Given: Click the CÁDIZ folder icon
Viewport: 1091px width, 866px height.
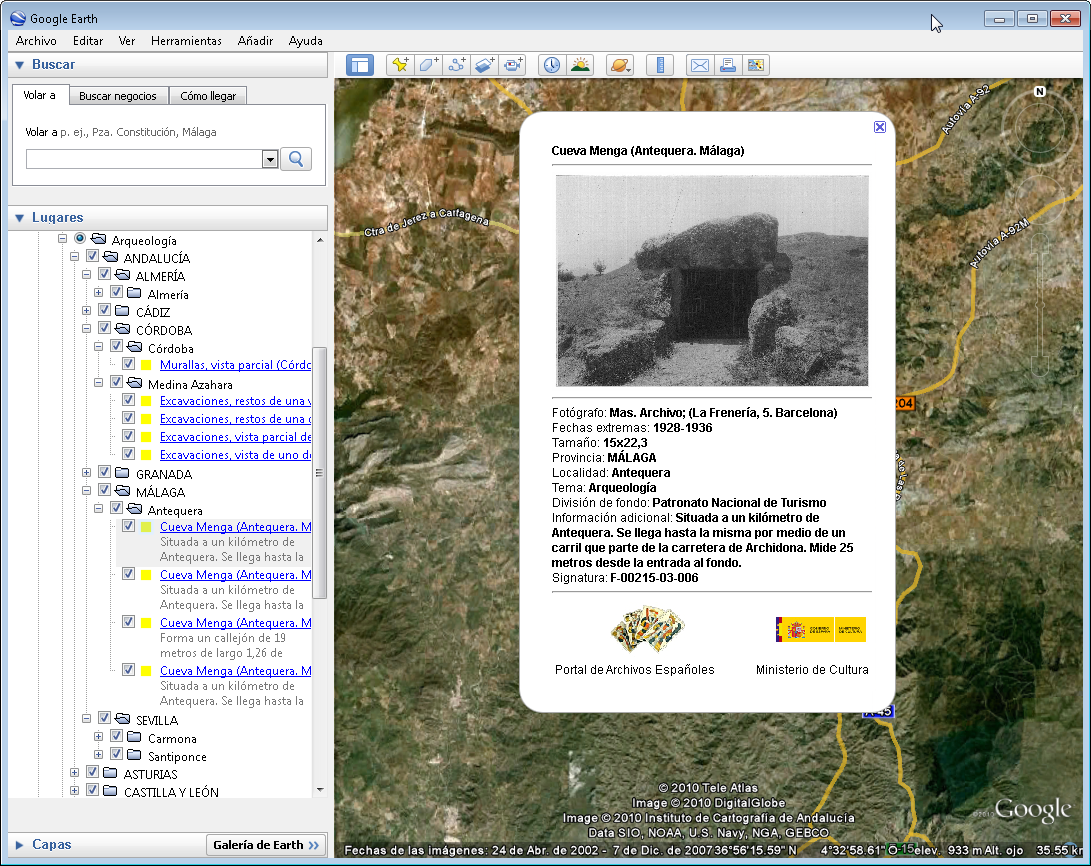Looking at the screenshot, I should (x=122, y=311).
